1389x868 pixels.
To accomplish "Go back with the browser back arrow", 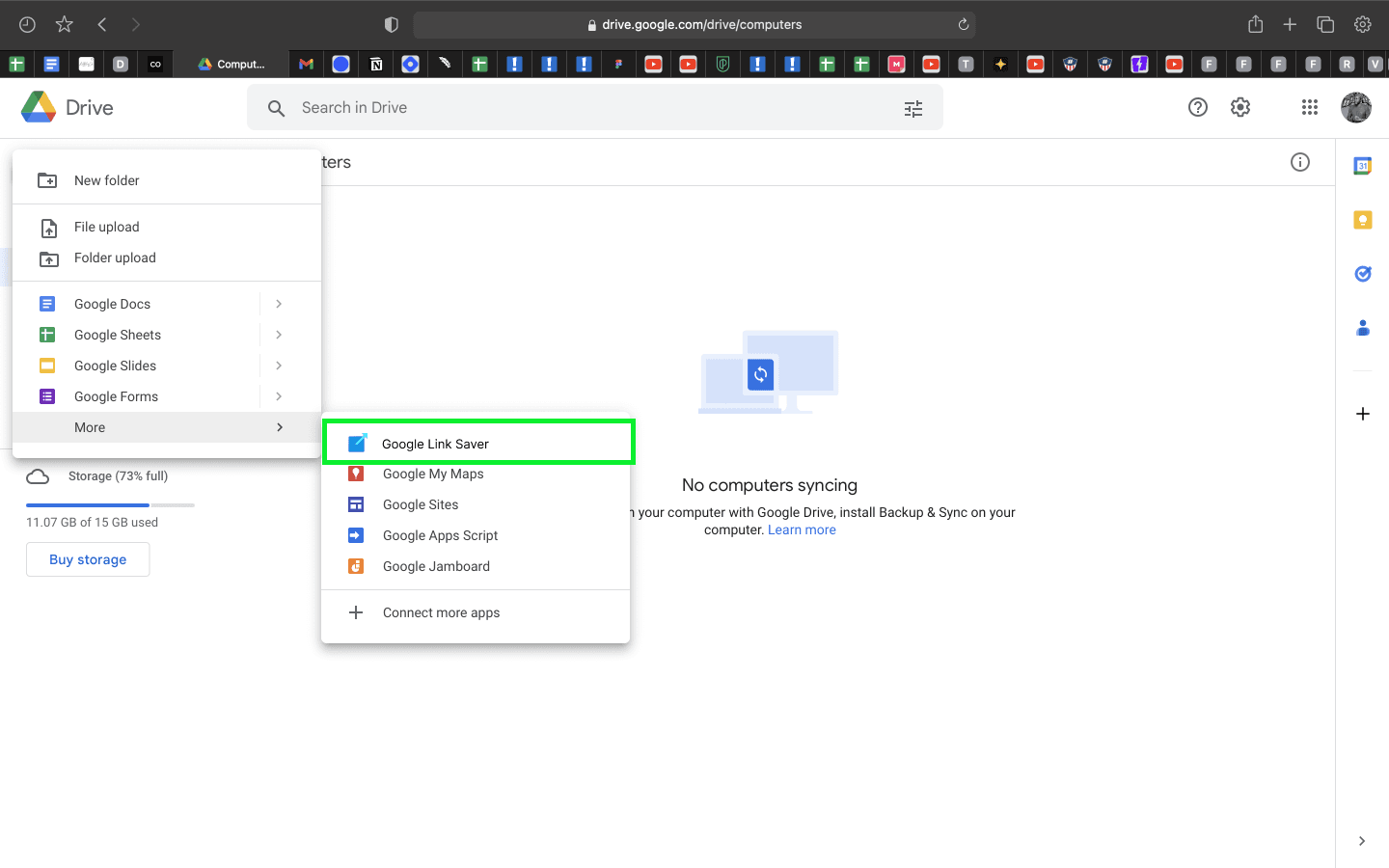I will pyautogui.click(x=102, y=25).
